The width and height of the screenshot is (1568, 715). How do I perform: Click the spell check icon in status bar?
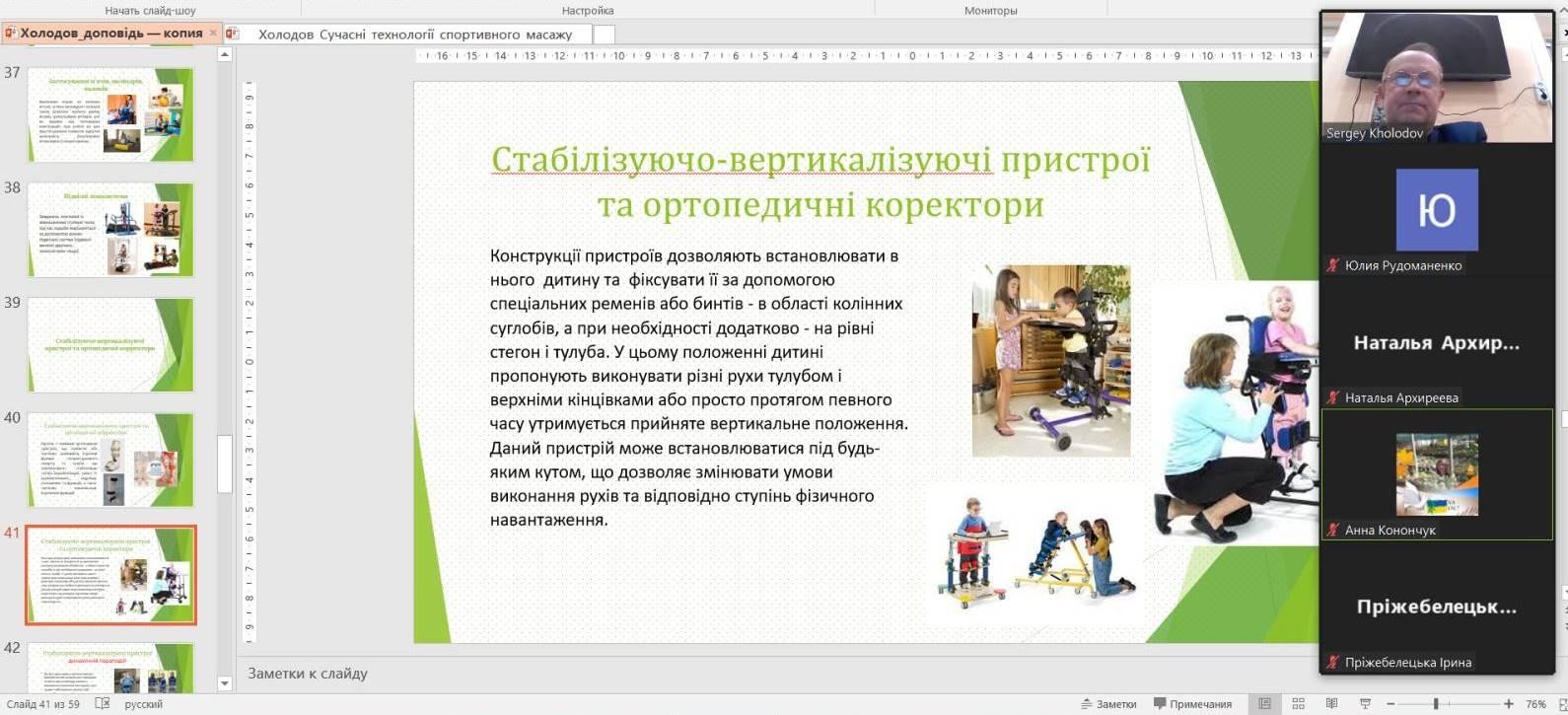pos(102,704)
